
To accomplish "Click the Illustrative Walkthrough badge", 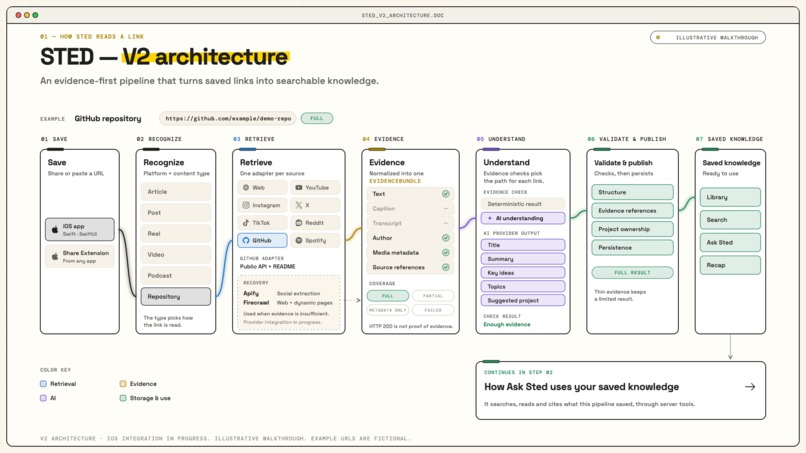I will coord(708,38).
